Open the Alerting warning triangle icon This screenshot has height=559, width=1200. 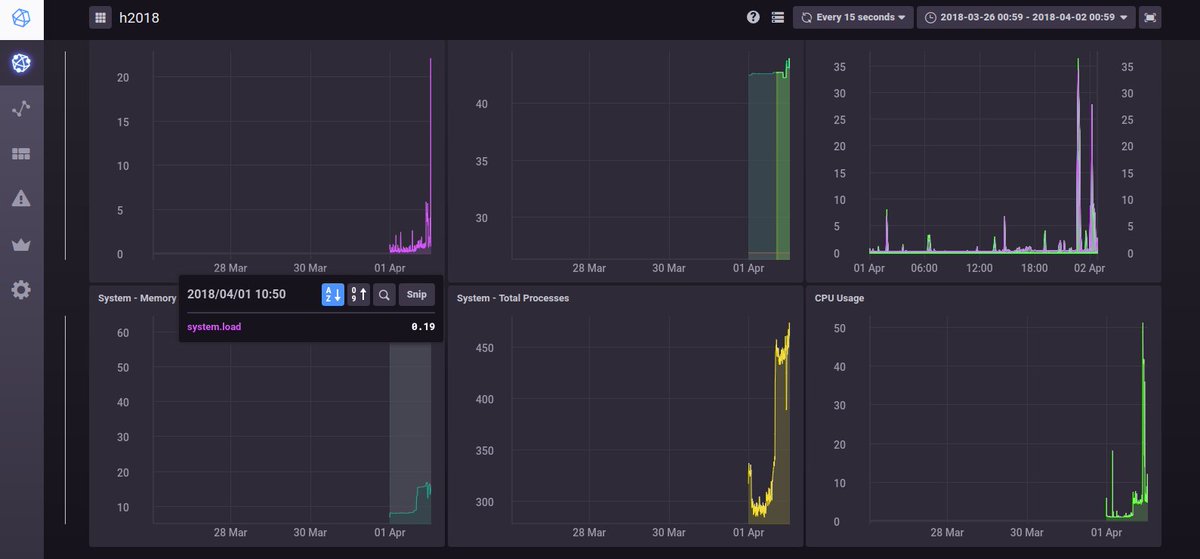tap(21, 199)
